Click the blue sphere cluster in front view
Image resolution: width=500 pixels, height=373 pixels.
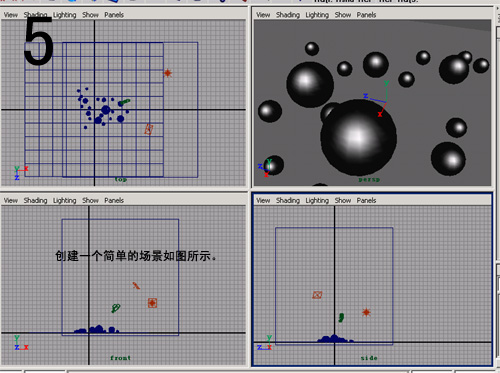point(96,329)
